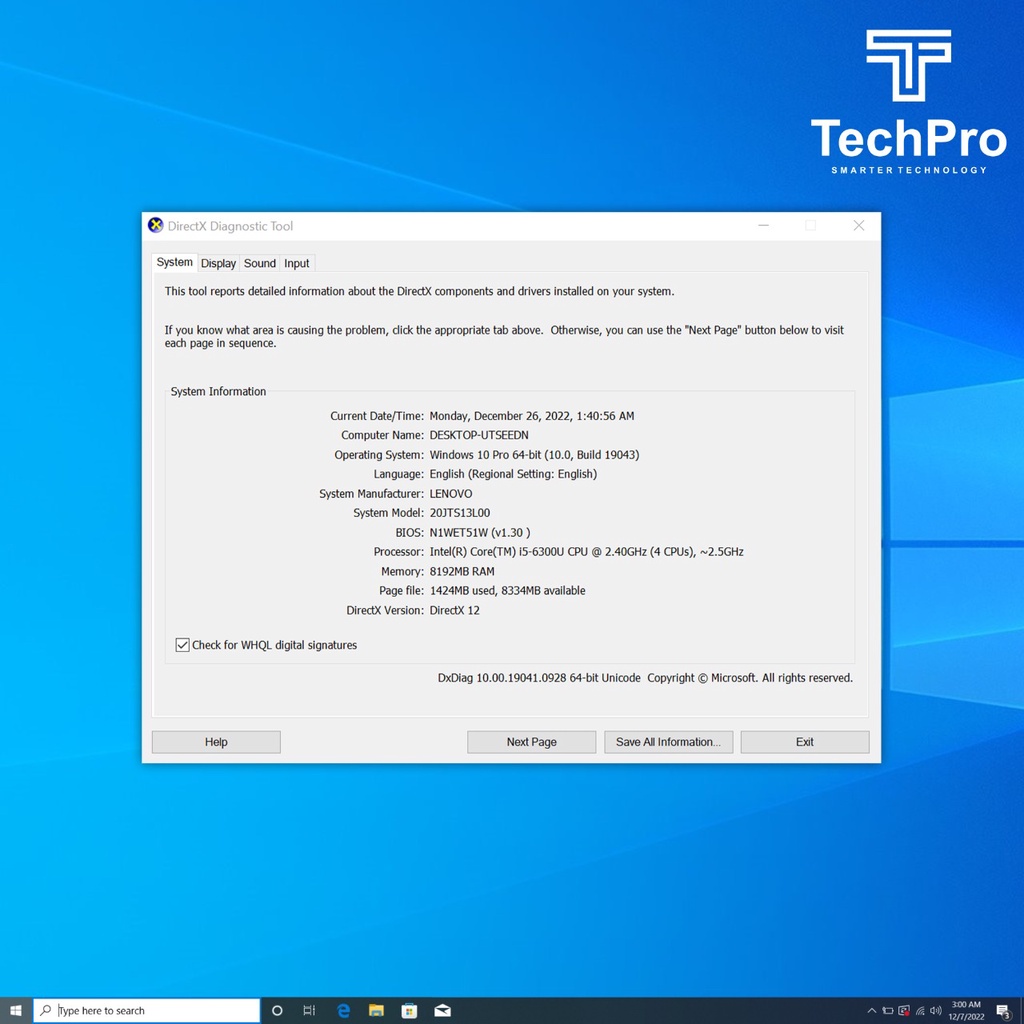Switch to the Sound tab
The height and width of the screenshot is (1024, 1024).
pos(260,263)
